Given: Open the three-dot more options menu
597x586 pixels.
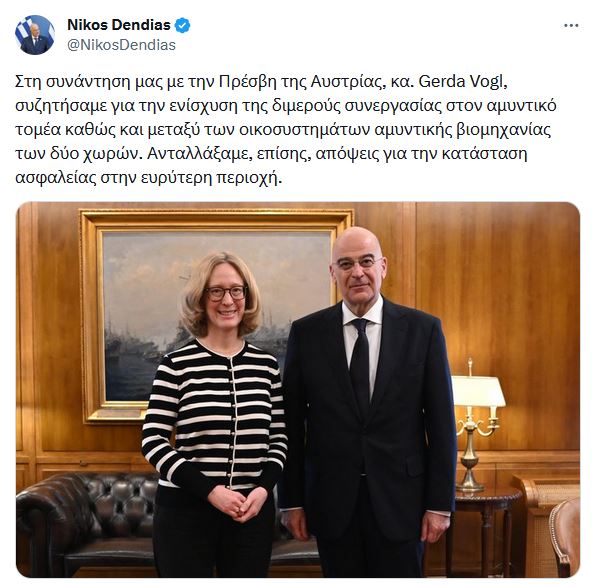Looking at the screenshot, I should (x=571, y=26).
